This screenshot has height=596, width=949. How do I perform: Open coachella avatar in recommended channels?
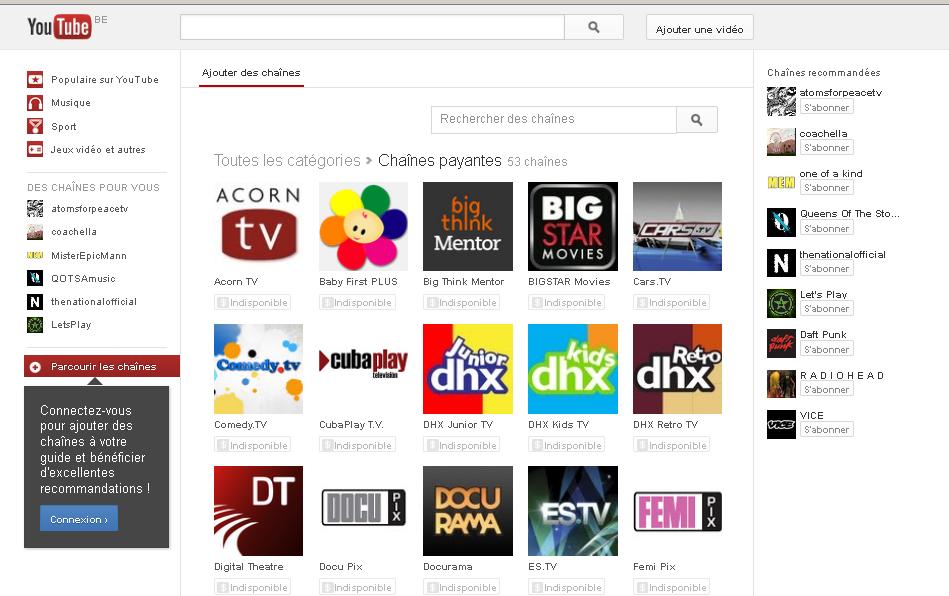pos(781,142)
